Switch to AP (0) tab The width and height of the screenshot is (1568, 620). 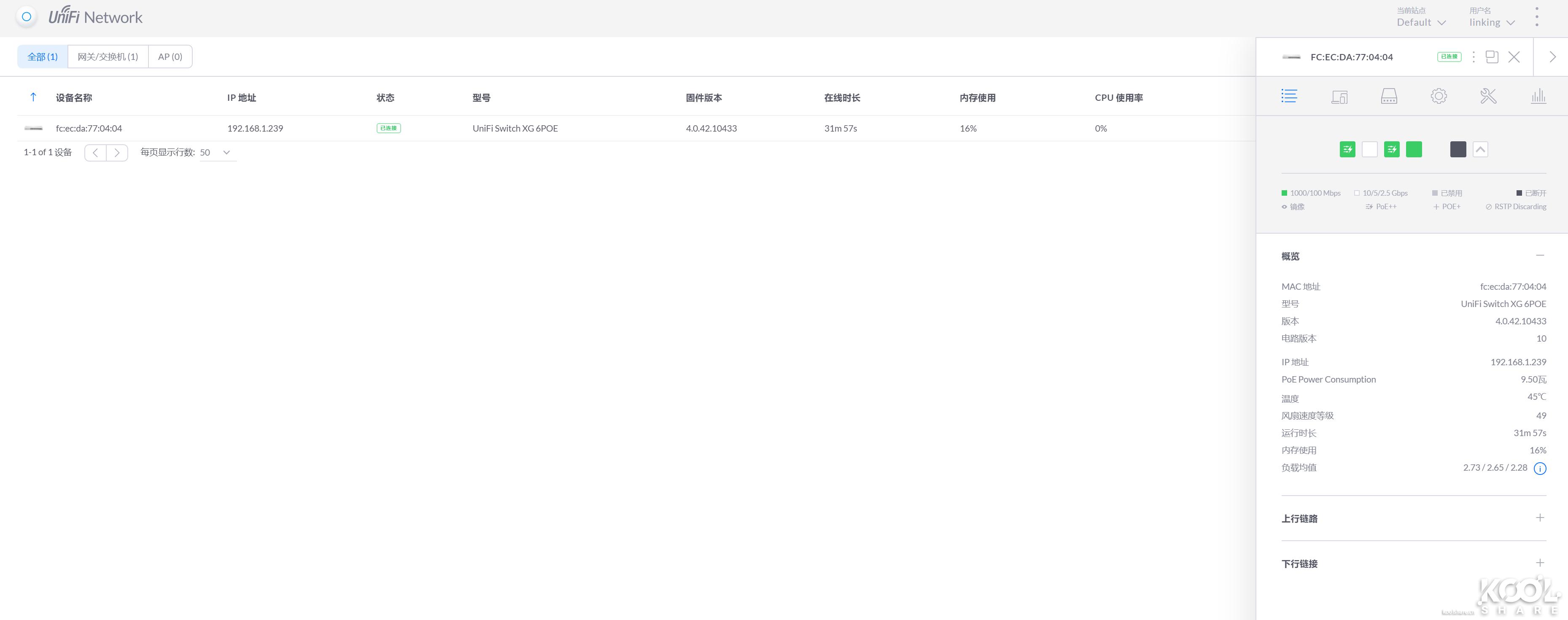(170, 57)
